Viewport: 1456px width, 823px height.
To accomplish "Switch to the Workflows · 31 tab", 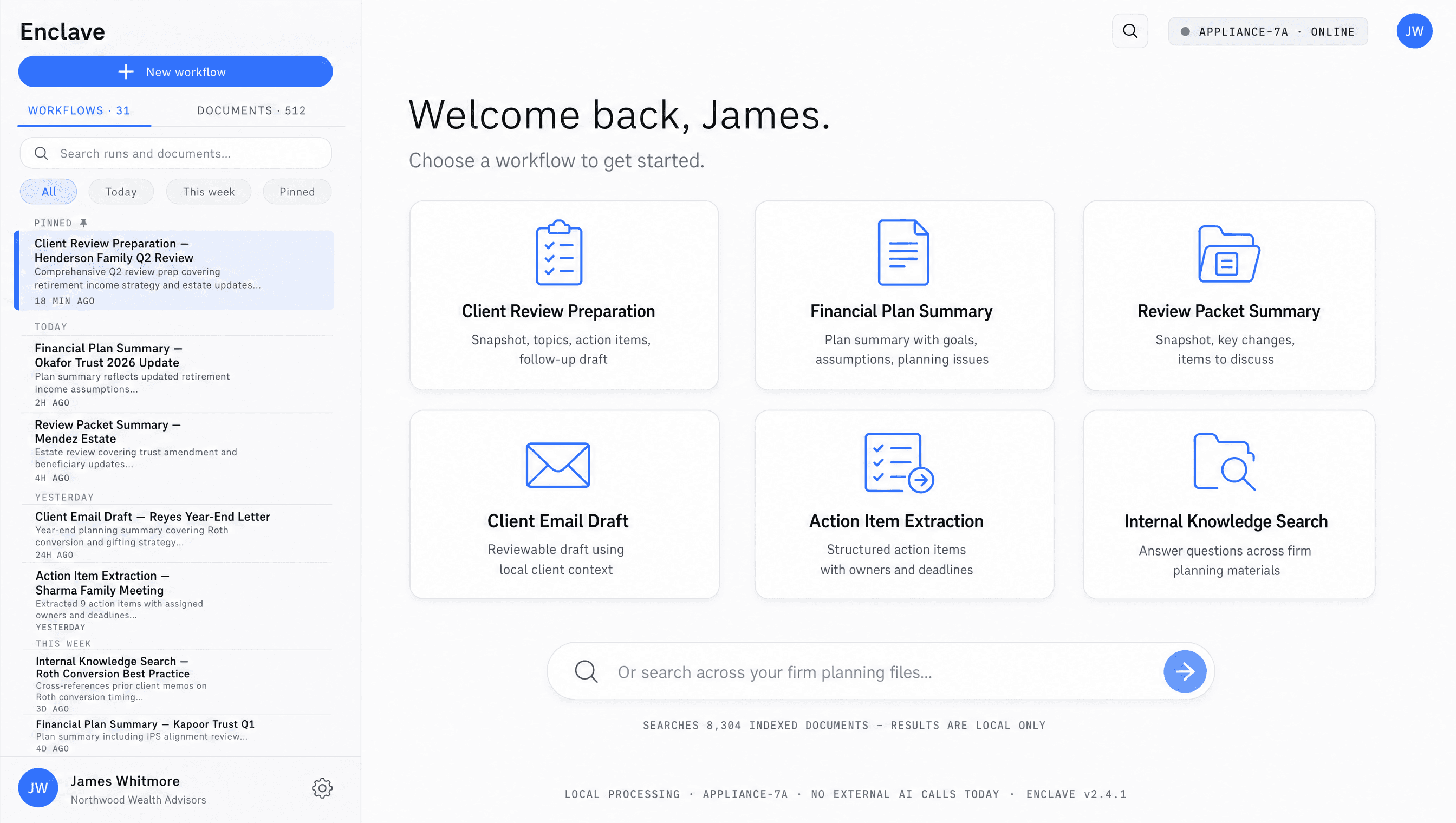I will 79,110.
